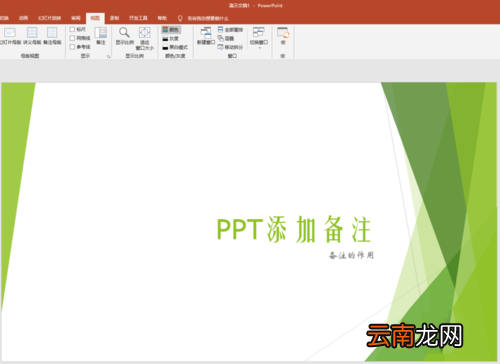This screenshot has width=500, height=364.
Task: Click Move Split (移动拆分)
Action: tap(230, 47)
